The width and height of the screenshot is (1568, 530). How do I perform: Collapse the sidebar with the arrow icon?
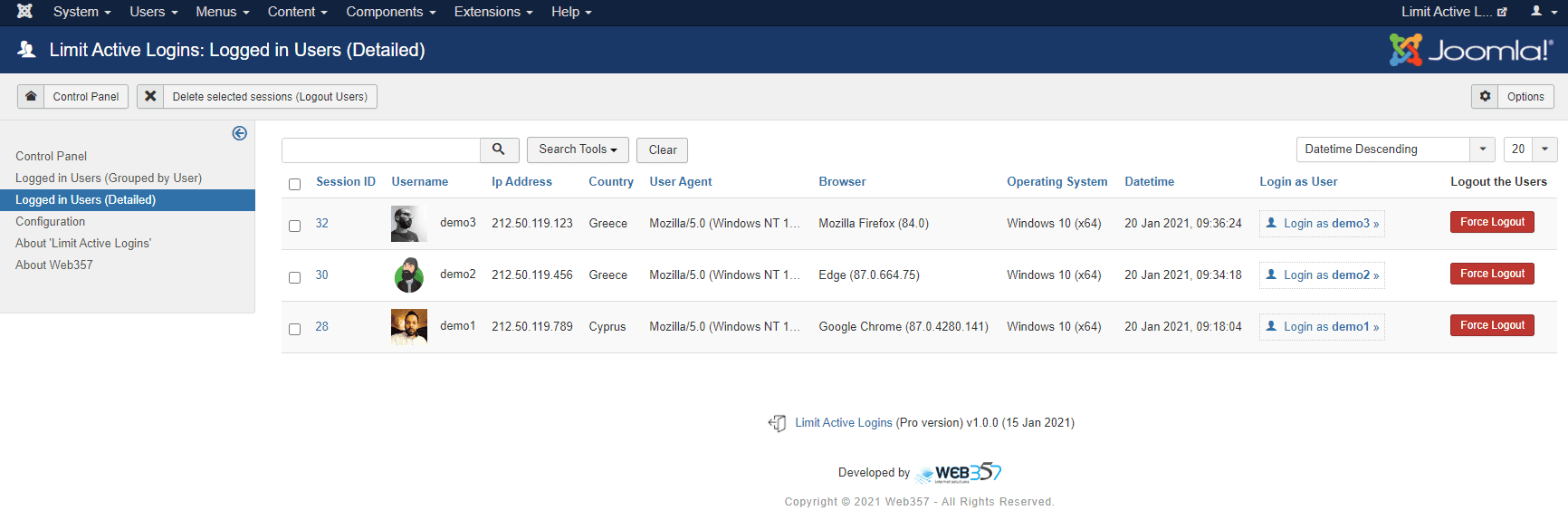click(x=239, y=133)
